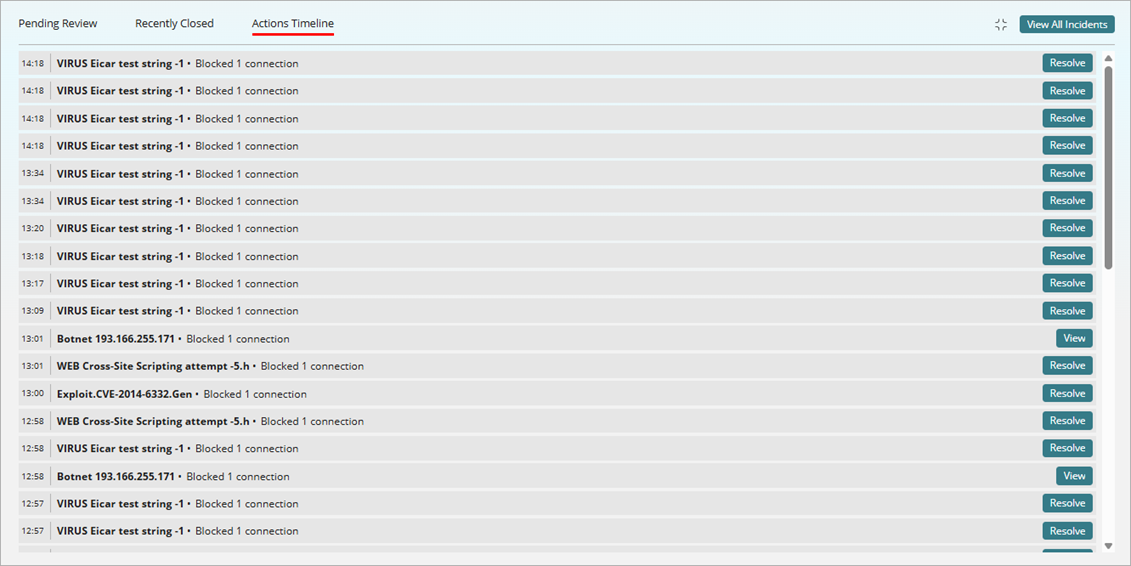Select the 12:58 Botnet 193.166.255.171 title

[x=115, y=477]
